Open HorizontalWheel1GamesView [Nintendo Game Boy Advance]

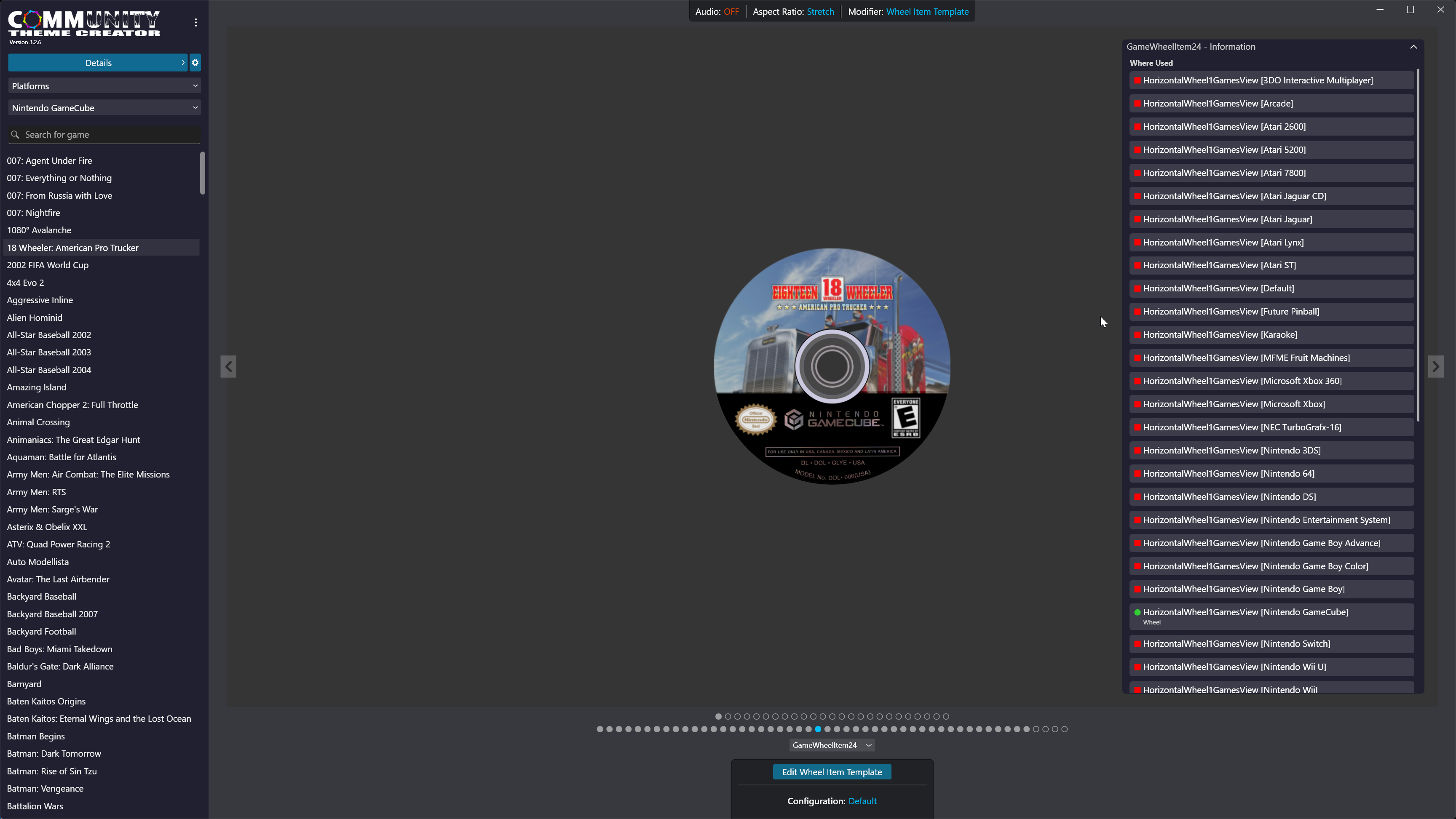pos(1272,543)
